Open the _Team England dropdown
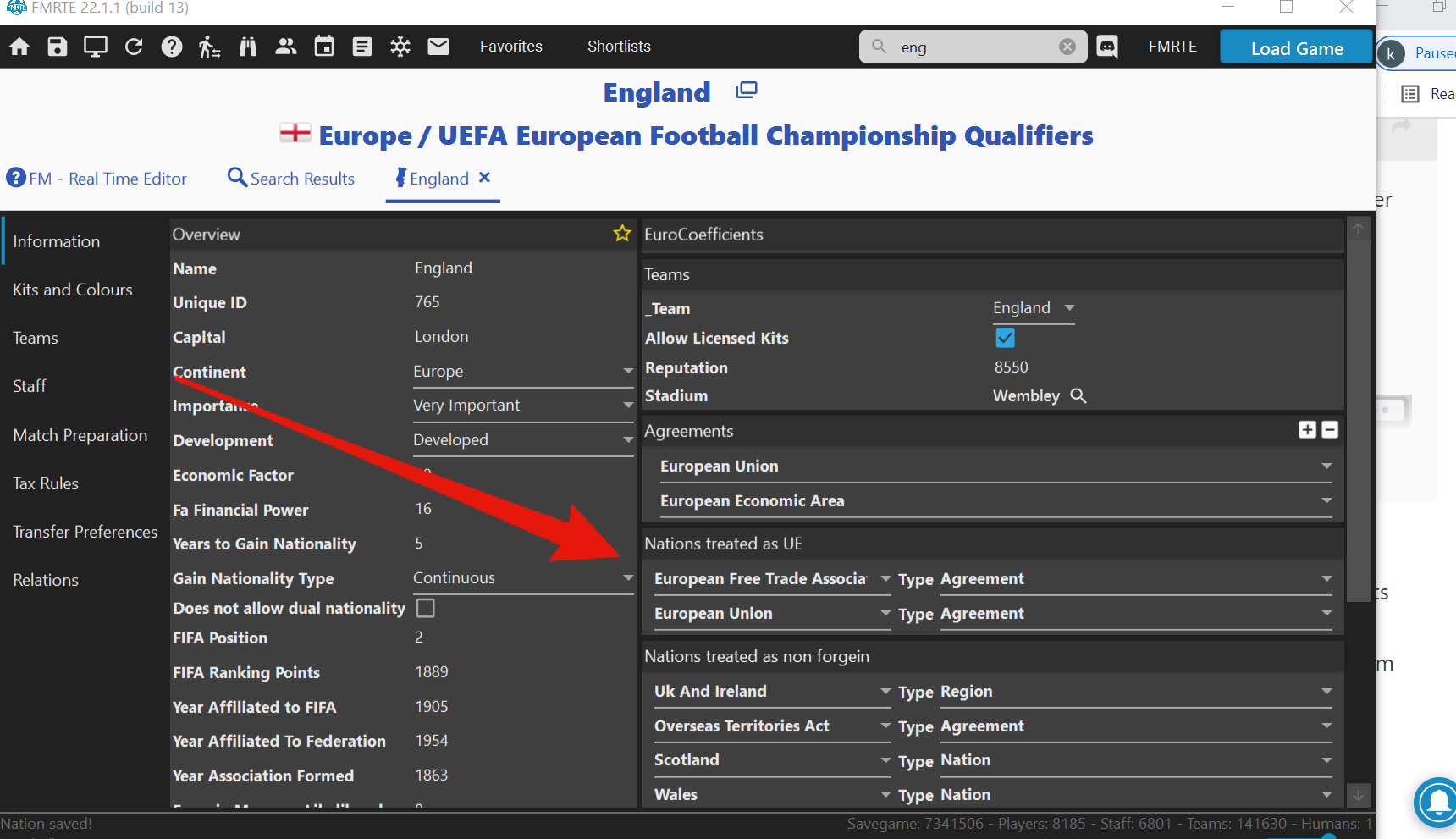 click(x=1034, y=308)
